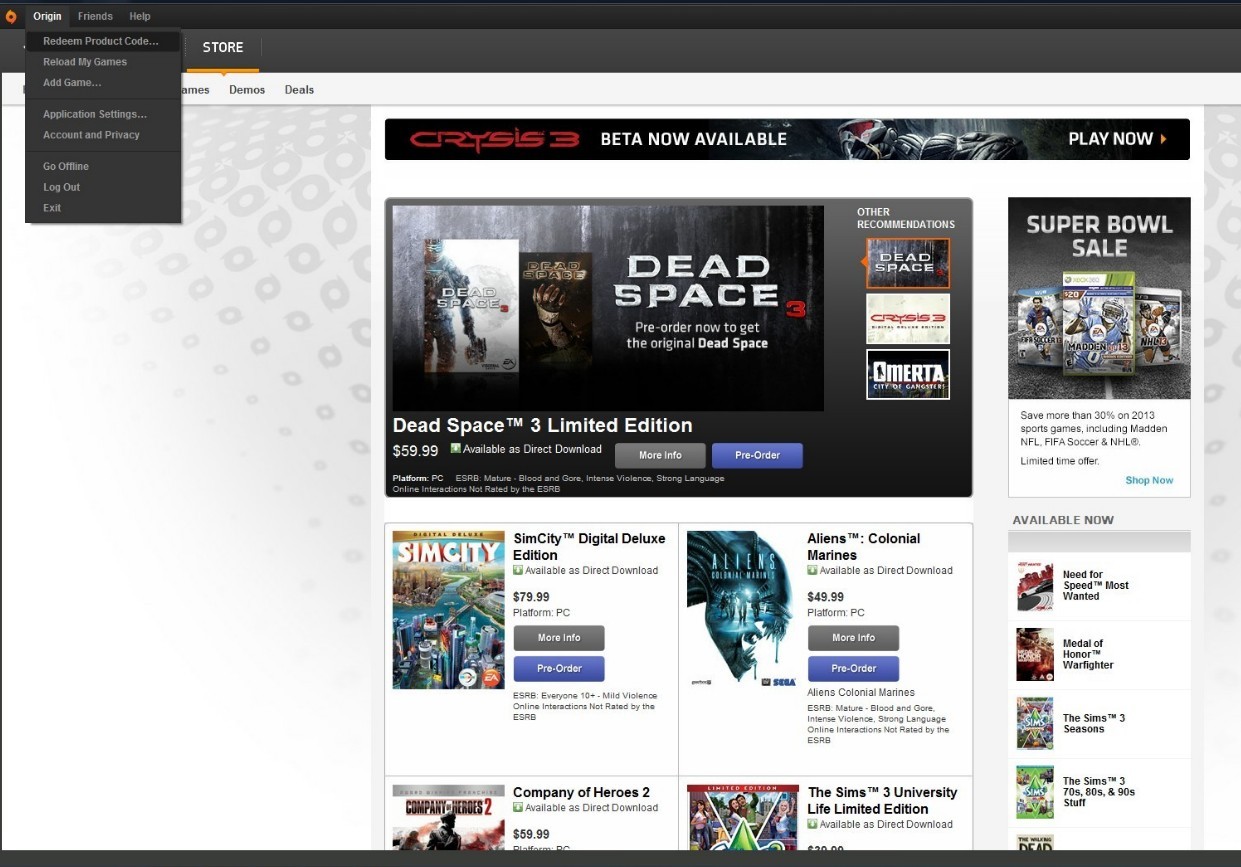The image size is (1241, 867).
Task: Open Sims 3 70s 80s 90s Stuff
Action: (x=1099, y=792)
